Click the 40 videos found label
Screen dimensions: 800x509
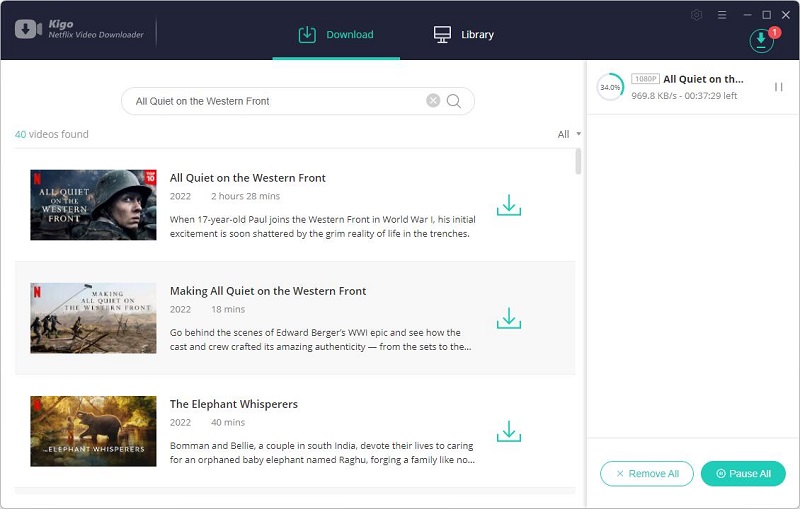(52, 134)
